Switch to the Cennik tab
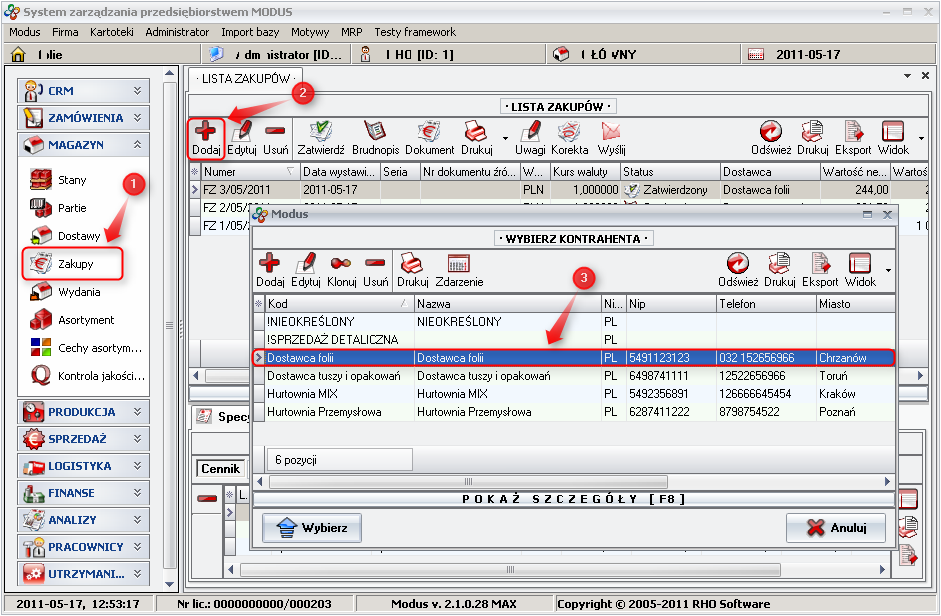 (x=220, y=468)
